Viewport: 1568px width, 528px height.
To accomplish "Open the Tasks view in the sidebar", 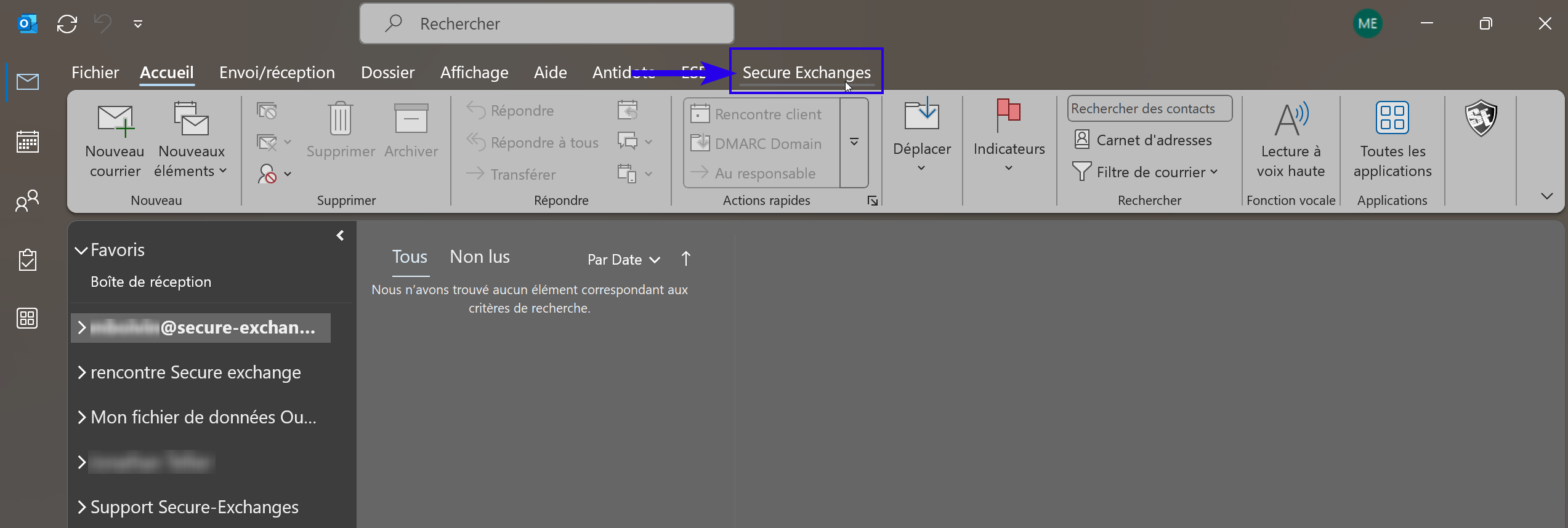I will tap(28, 260).
